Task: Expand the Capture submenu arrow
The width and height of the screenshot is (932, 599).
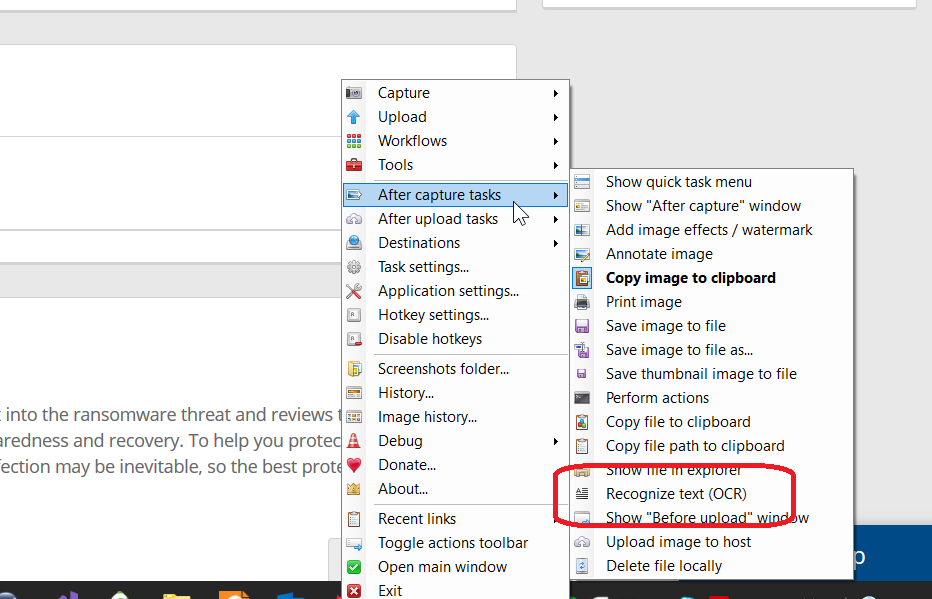Action: point(556,93)
